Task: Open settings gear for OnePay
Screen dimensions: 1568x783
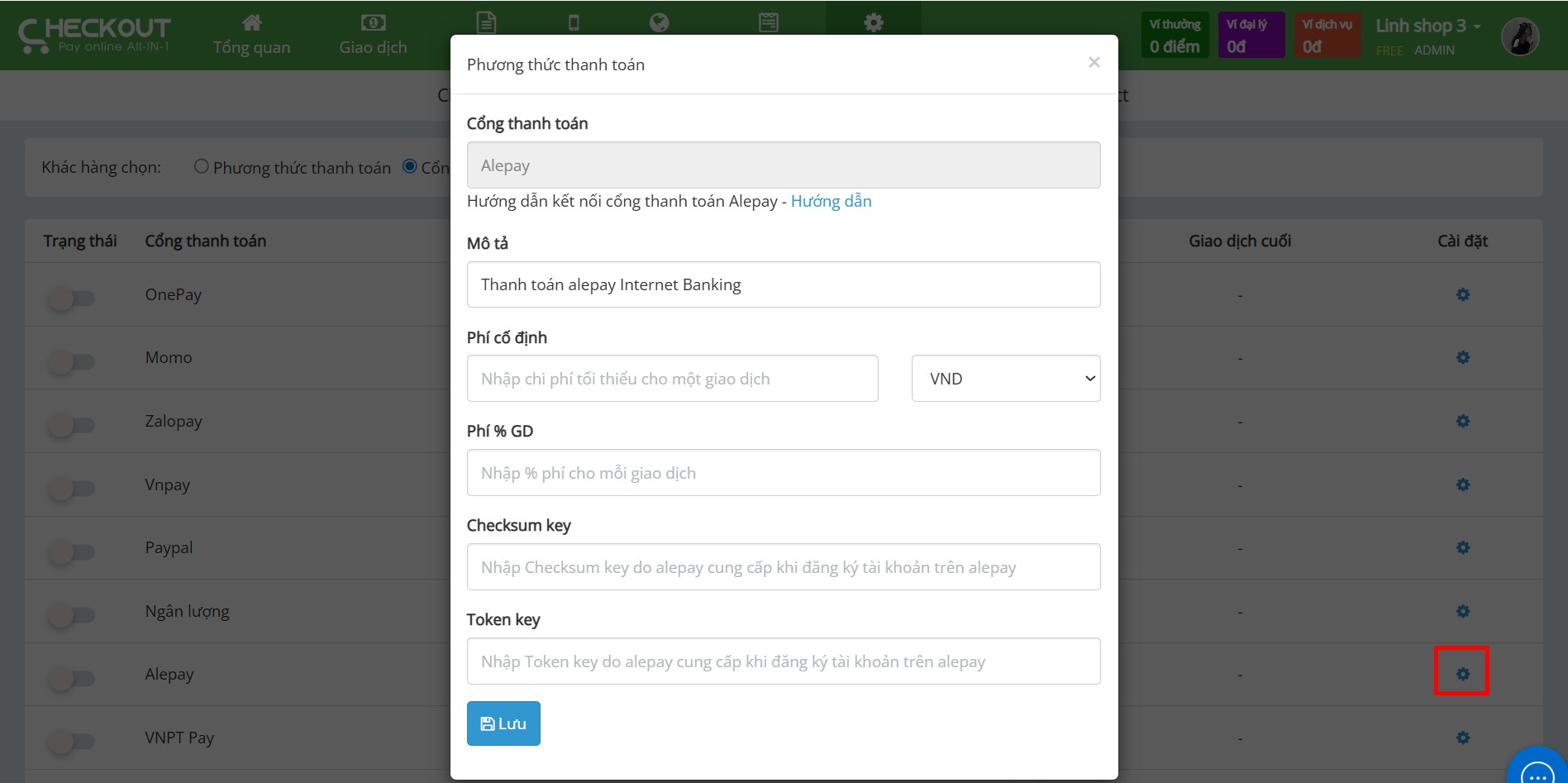Action: coord(1462,295)
